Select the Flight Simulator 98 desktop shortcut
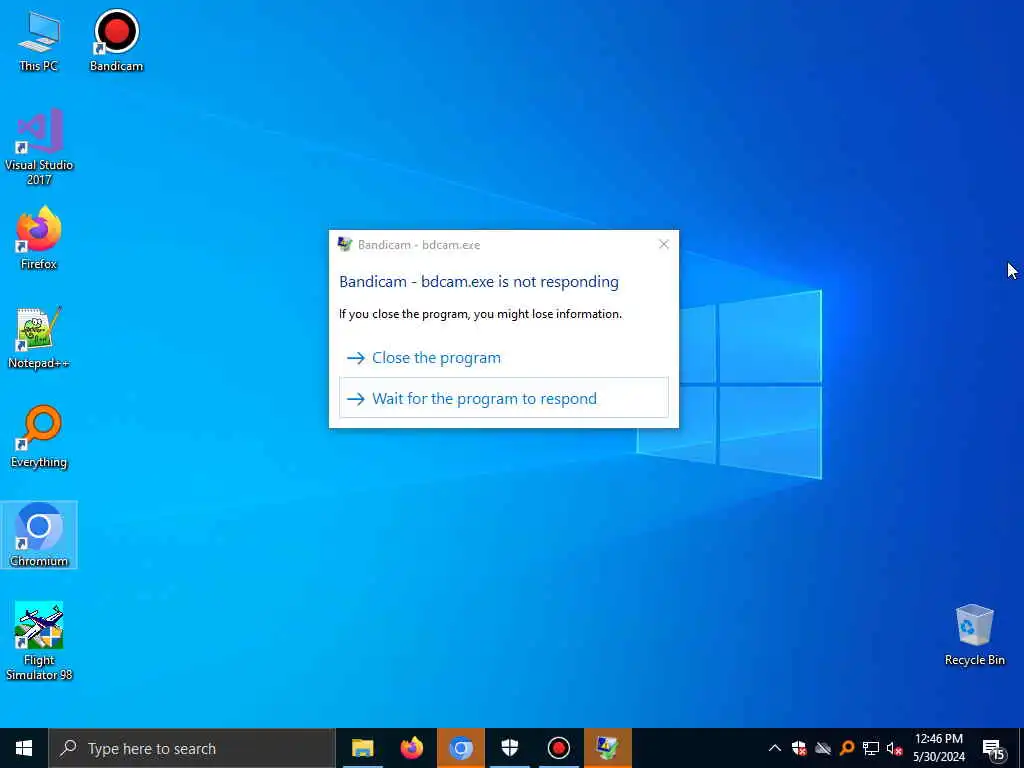1024x768 pixels. coord(39,641)
